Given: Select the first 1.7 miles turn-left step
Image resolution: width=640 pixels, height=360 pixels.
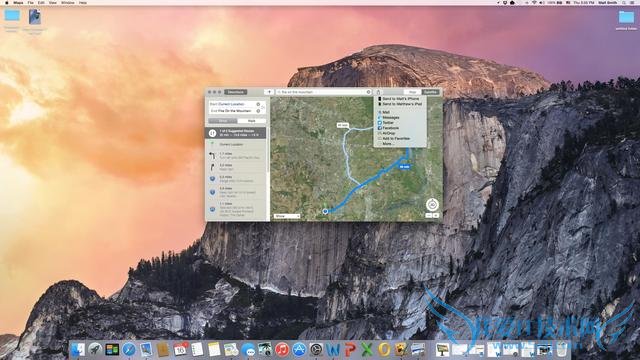Looking at the screenshot, I should (236, 156).
